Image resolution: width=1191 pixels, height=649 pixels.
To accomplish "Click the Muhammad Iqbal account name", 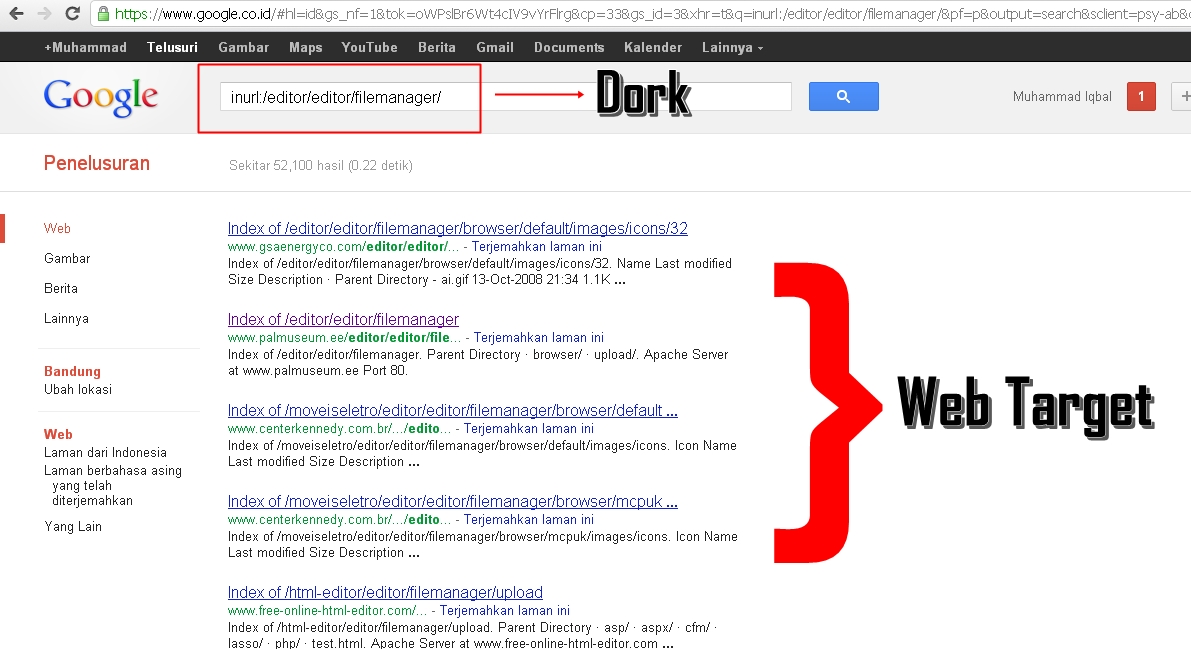I will [1062, 97].
